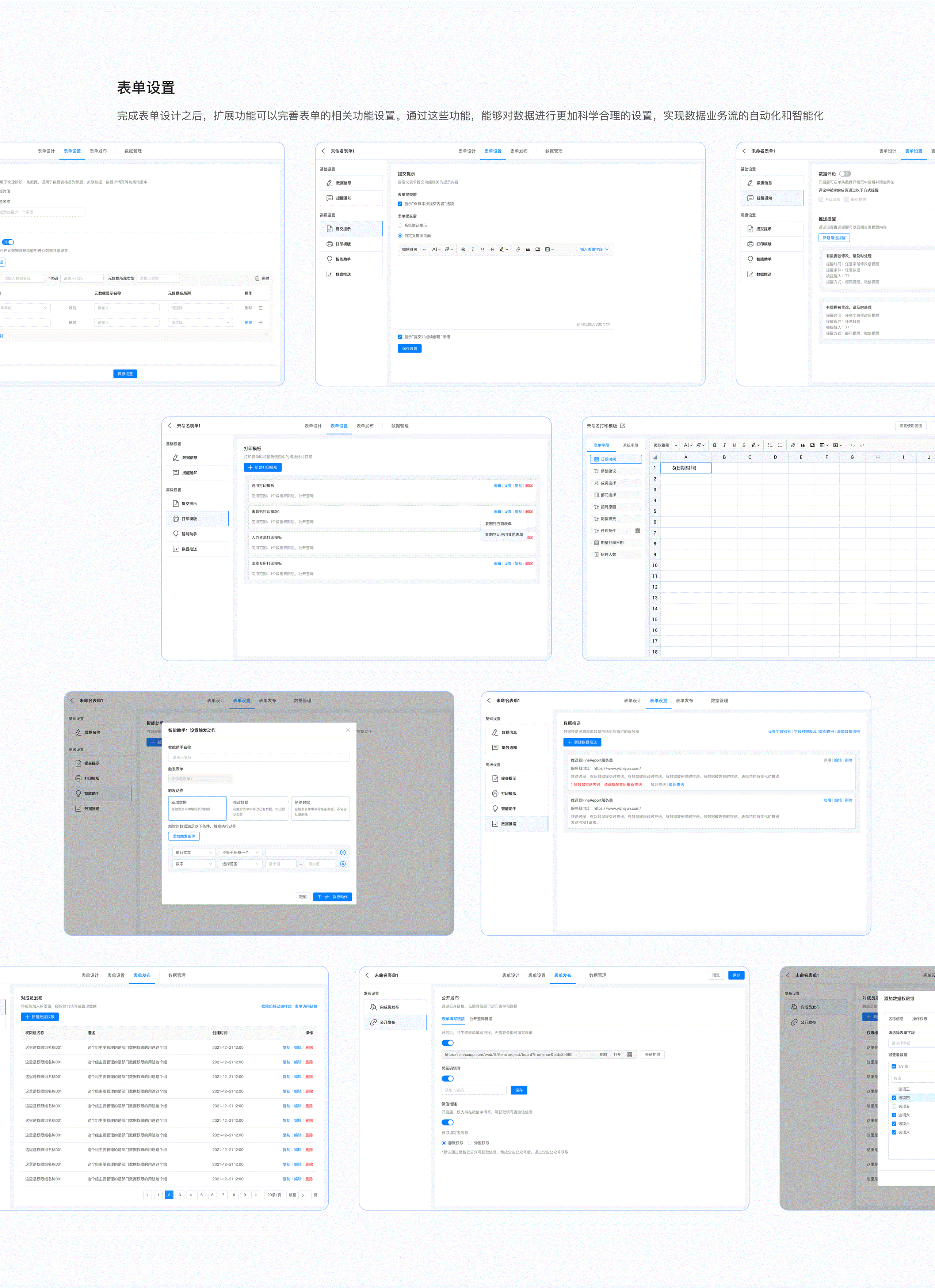935x1288 pixels.
Task: Open the 单行文本 field dropdown
Action: point(194,852)
